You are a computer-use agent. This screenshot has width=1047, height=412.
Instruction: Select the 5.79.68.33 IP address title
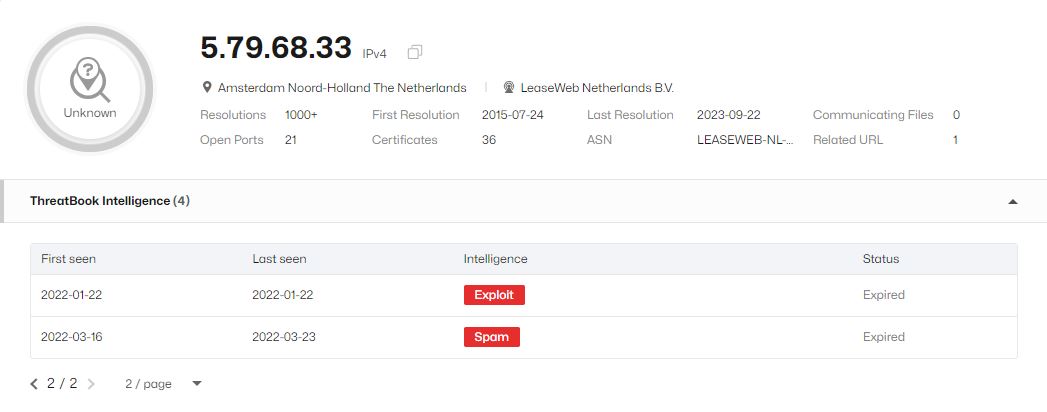coord(276,48)
